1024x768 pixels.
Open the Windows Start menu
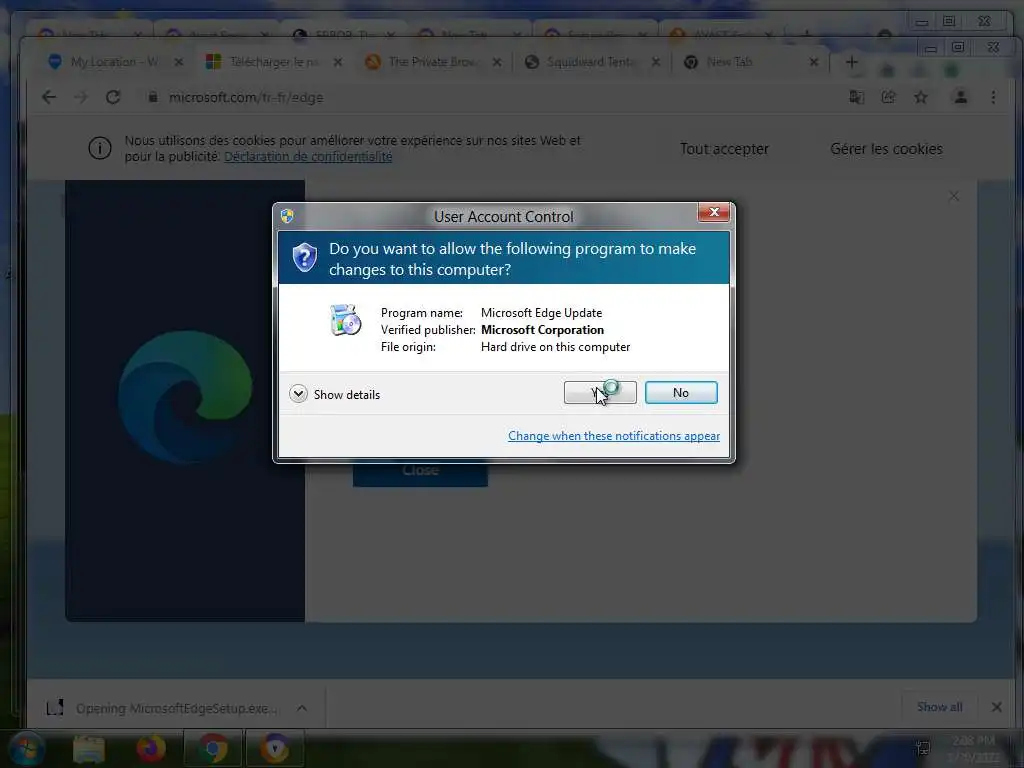26,748
